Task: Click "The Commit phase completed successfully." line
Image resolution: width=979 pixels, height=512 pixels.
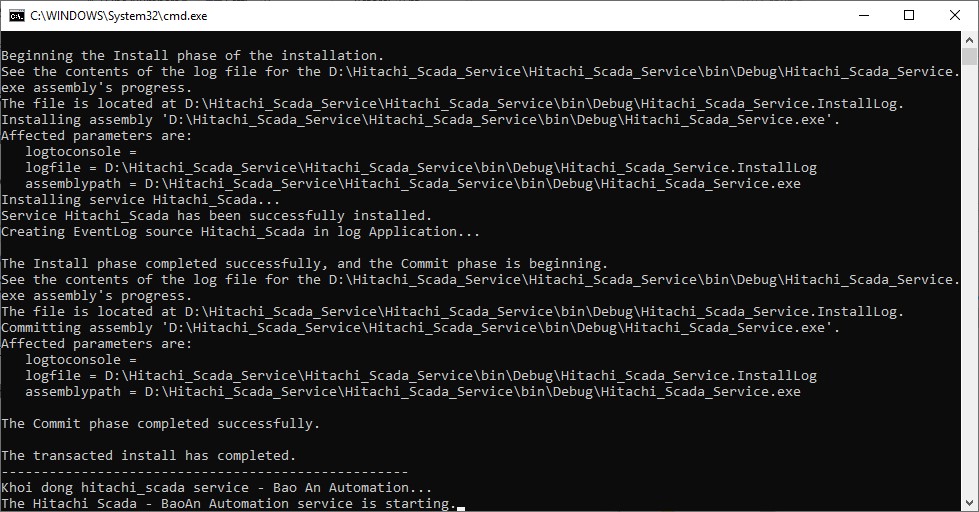Action: [160, 424]
